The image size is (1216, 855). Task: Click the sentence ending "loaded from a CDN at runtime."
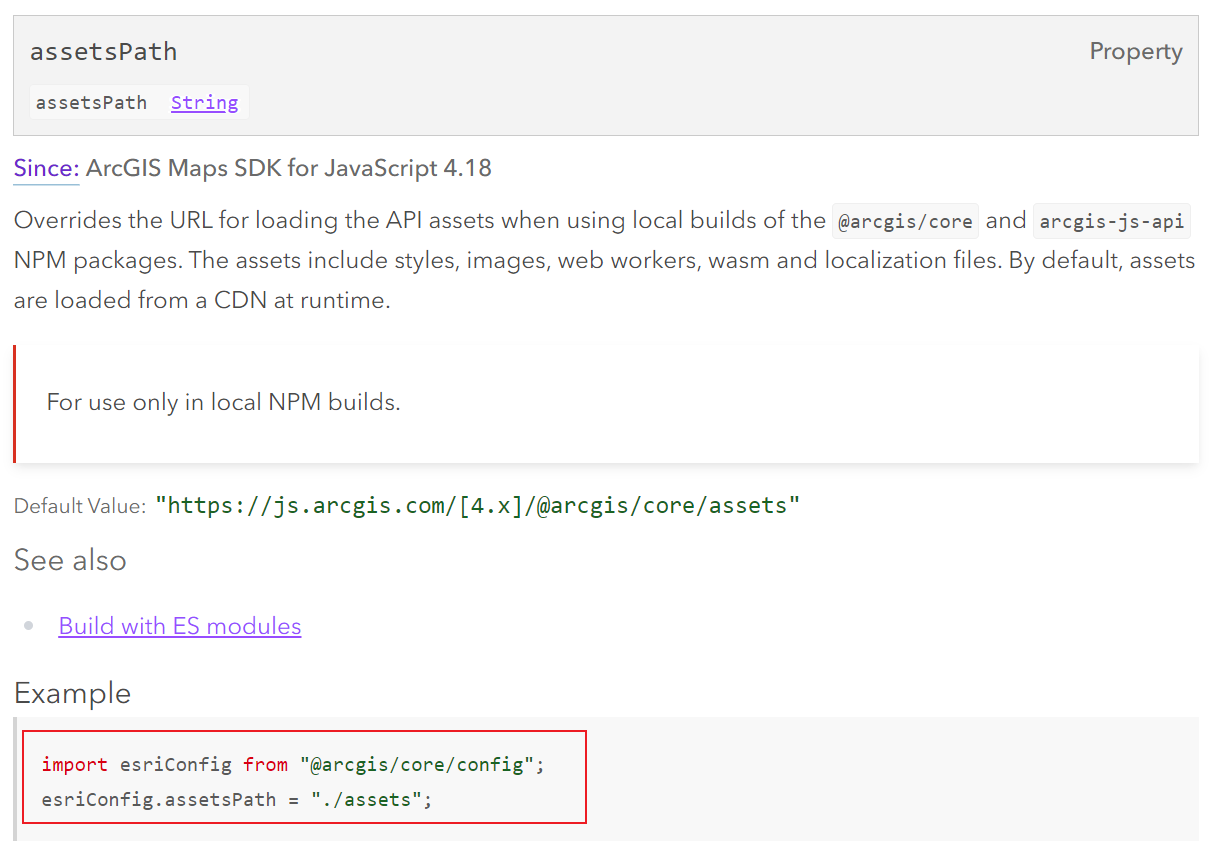(604, 280)
